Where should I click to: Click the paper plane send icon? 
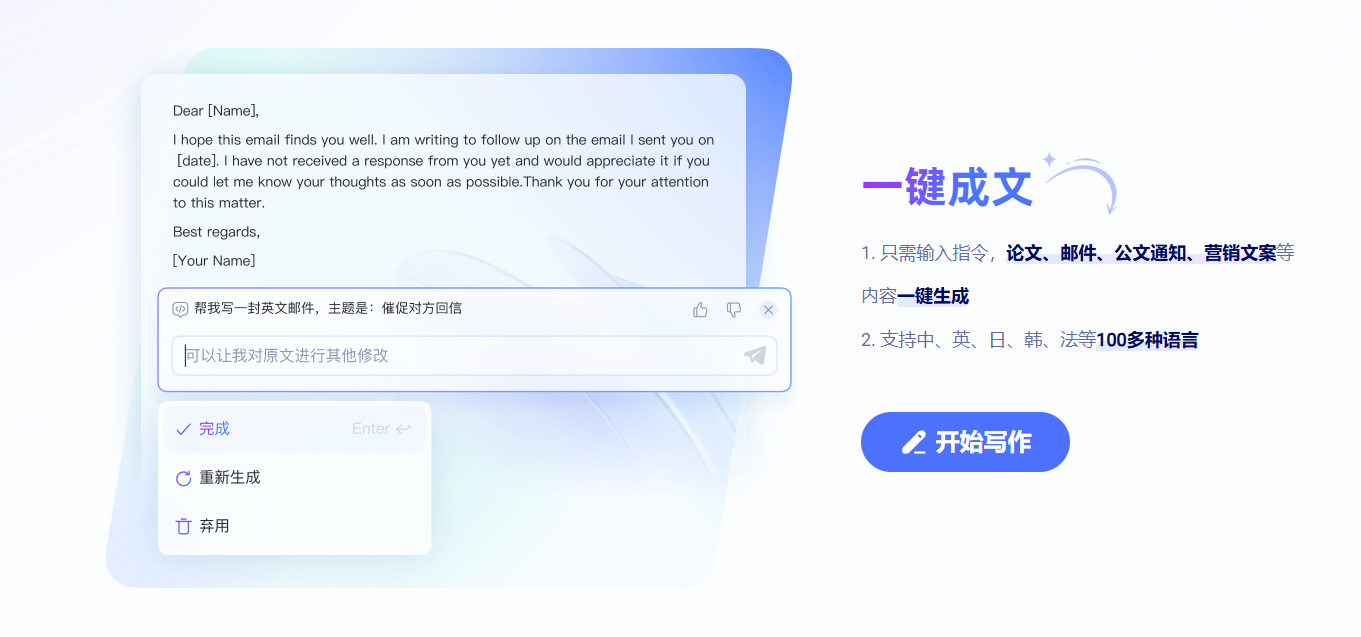755,355
